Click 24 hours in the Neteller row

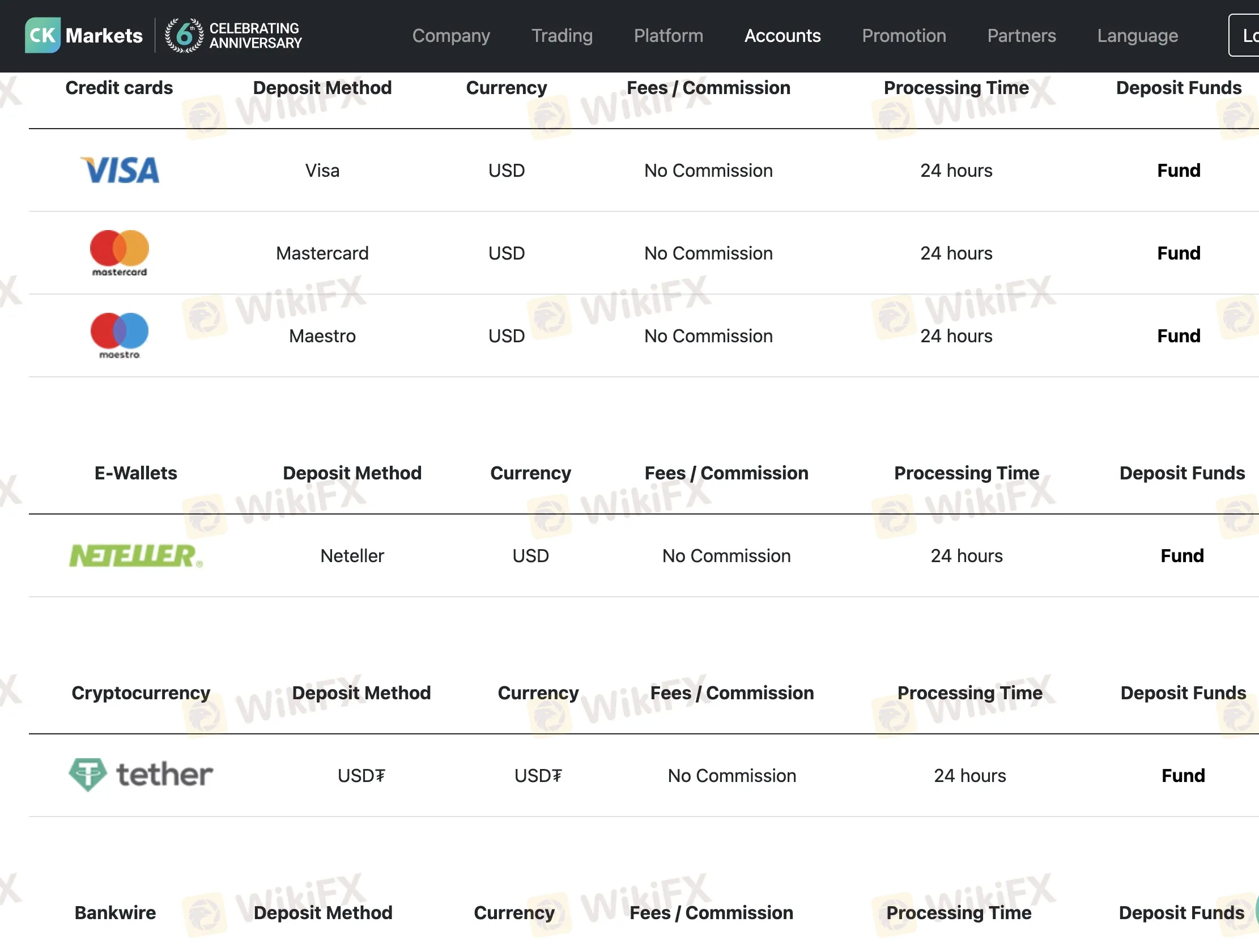point(967,556)
